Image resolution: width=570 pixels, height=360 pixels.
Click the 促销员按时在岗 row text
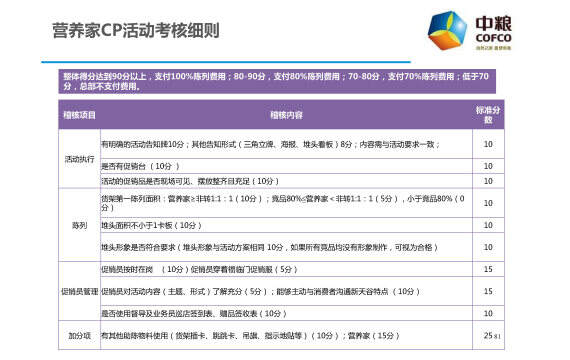199,269
